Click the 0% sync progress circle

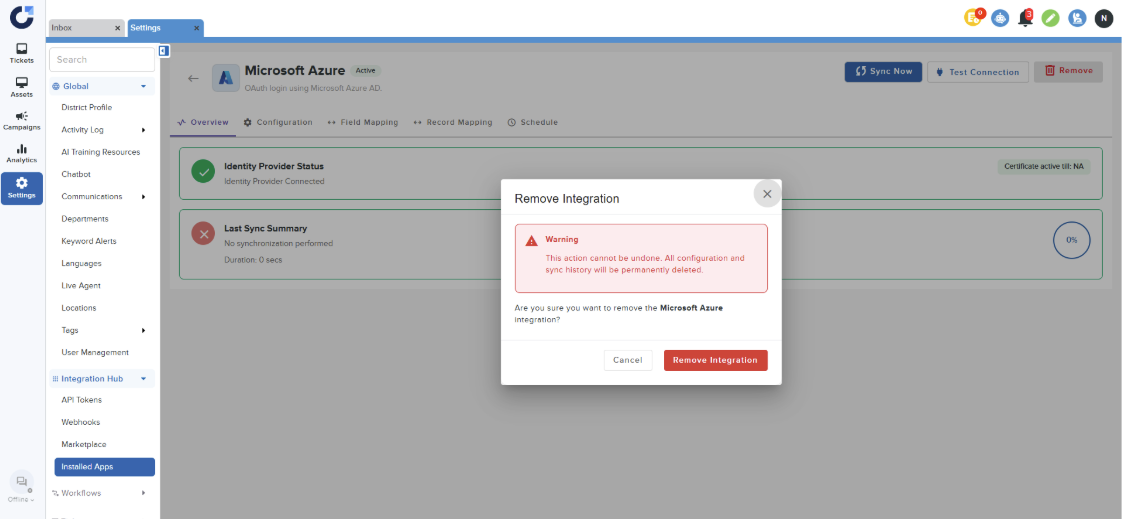1071,240
